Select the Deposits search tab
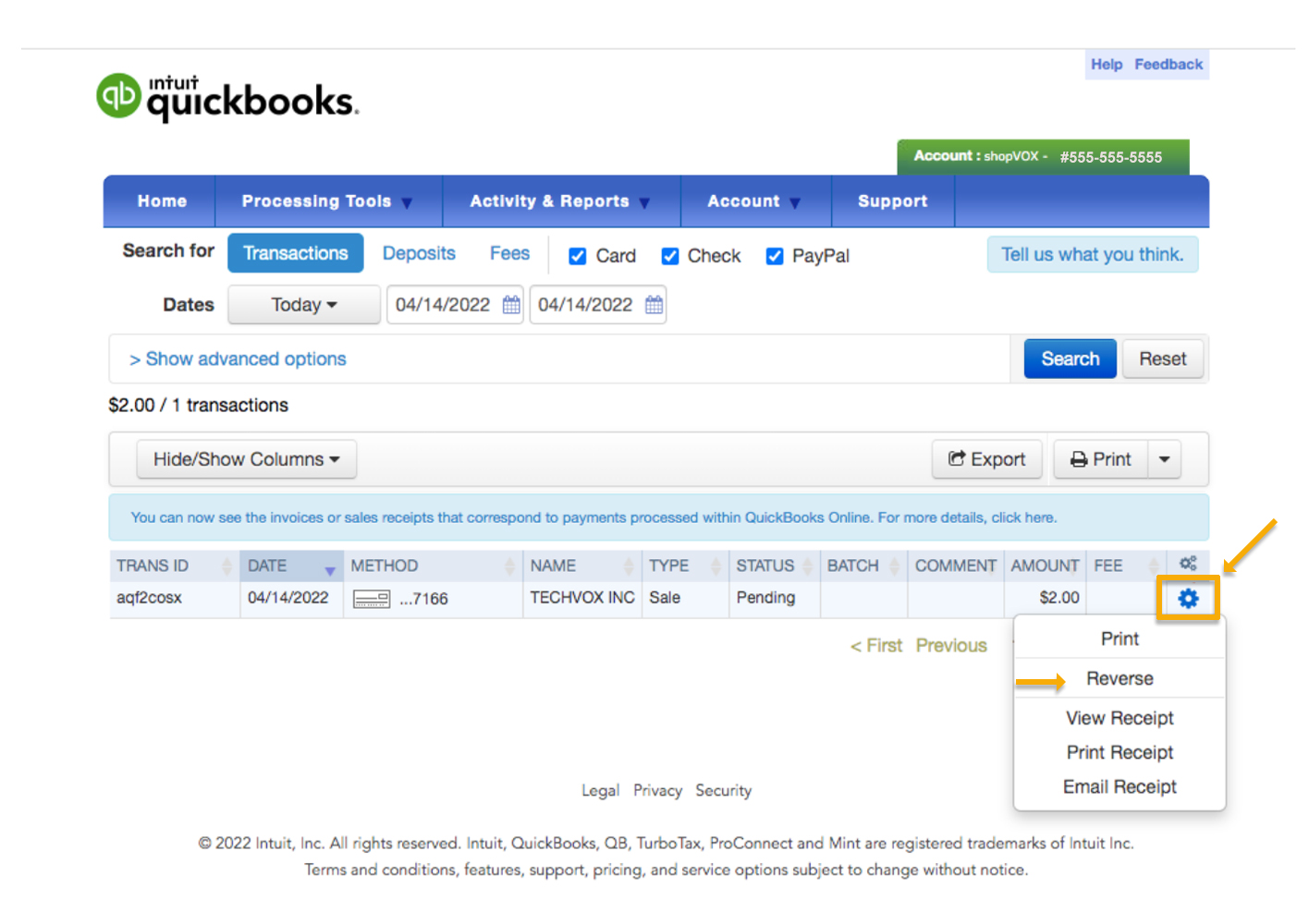1309x924 pixels. [x=419, y=253]
